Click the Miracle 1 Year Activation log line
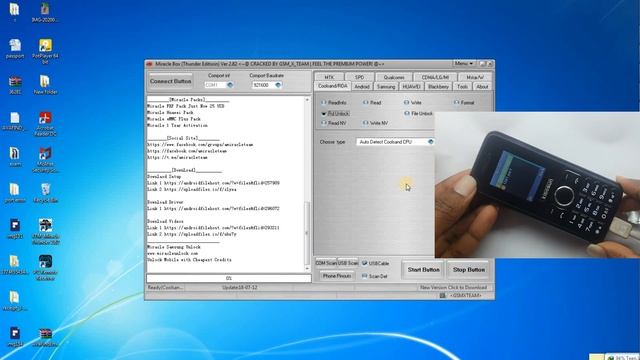 pos(177,125)
